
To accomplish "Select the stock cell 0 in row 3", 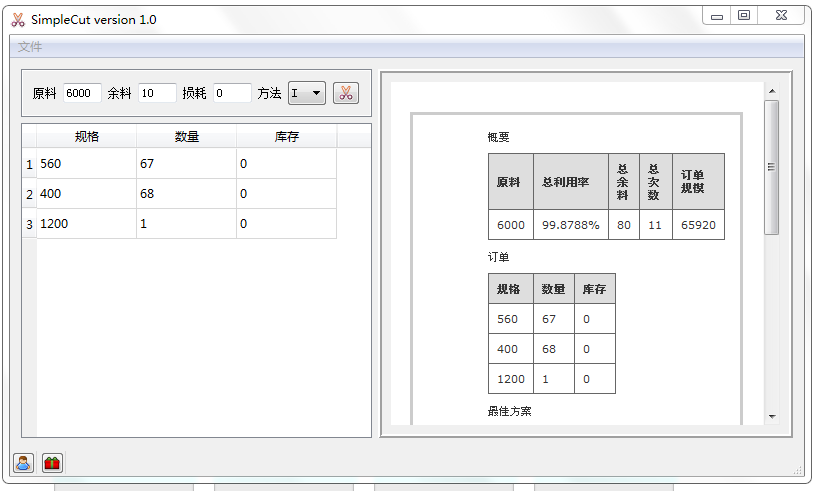I will (287, 224).
